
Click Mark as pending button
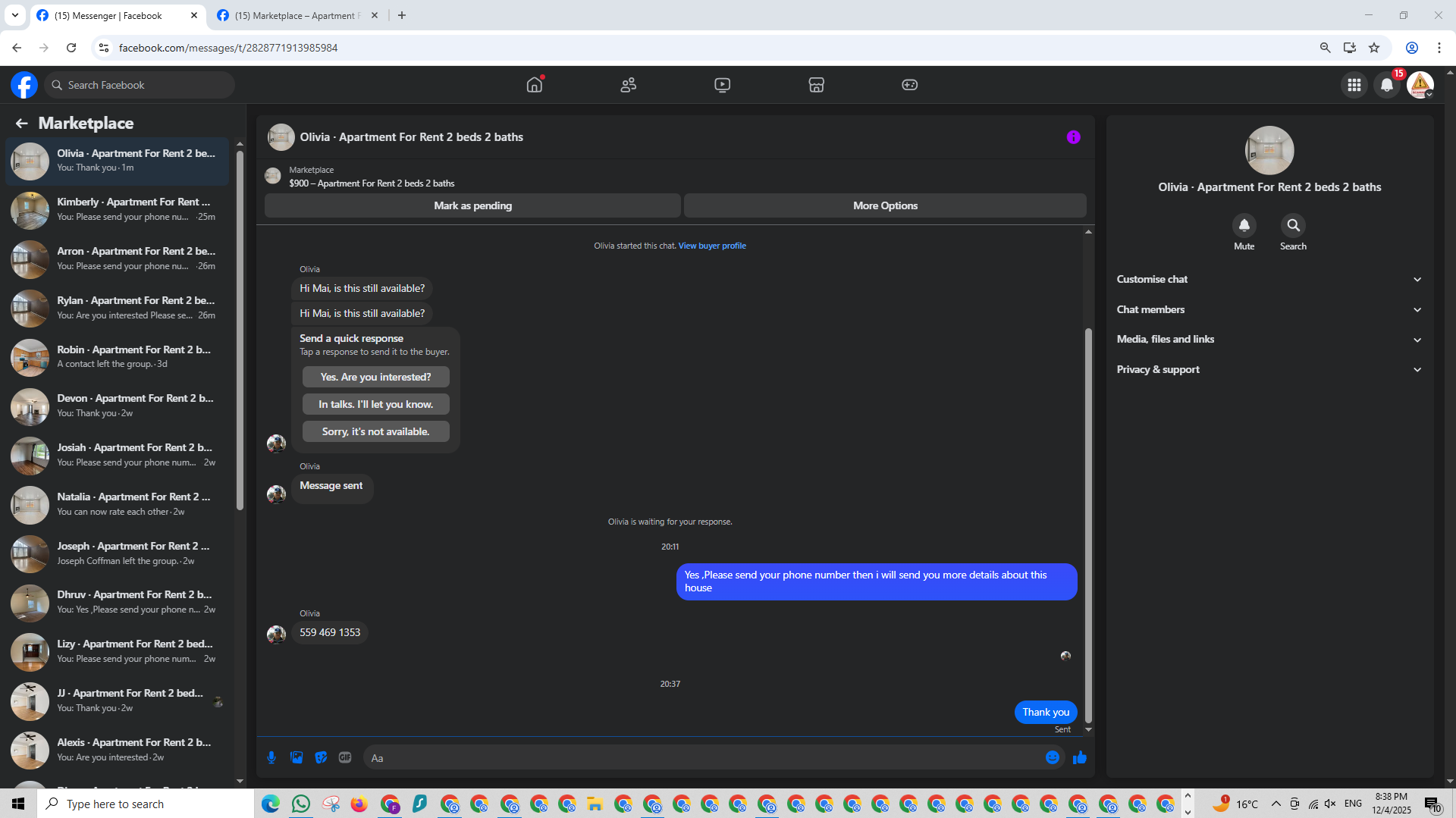472,205
